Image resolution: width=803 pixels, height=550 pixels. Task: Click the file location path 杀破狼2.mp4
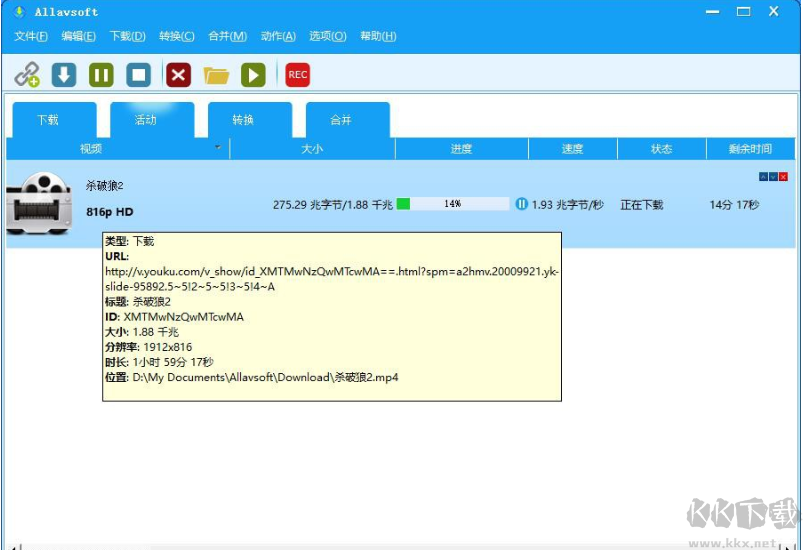(252, 377)
